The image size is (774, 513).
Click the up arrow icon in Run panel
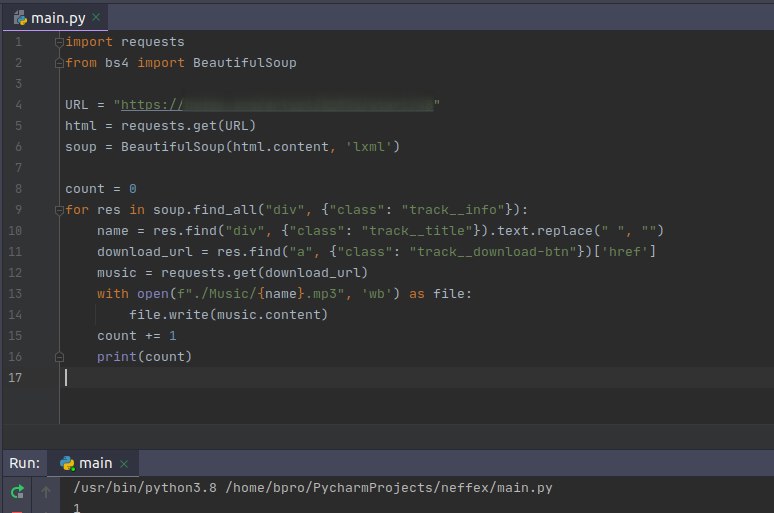pos(44,491)
